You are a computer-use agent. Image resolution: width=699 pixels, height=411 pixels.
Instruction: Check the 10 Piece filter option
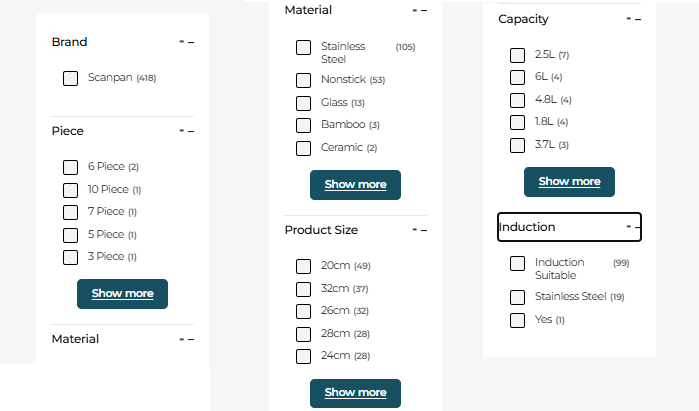coord(71,190)
